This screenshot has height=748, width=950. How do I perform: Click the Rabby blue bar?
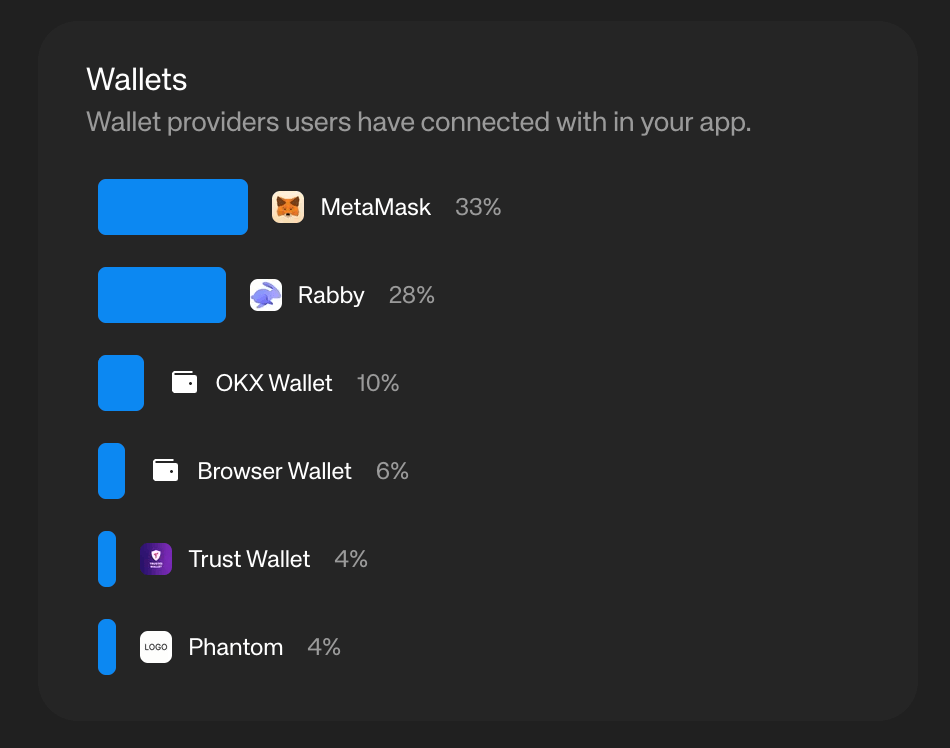[162, 295]
